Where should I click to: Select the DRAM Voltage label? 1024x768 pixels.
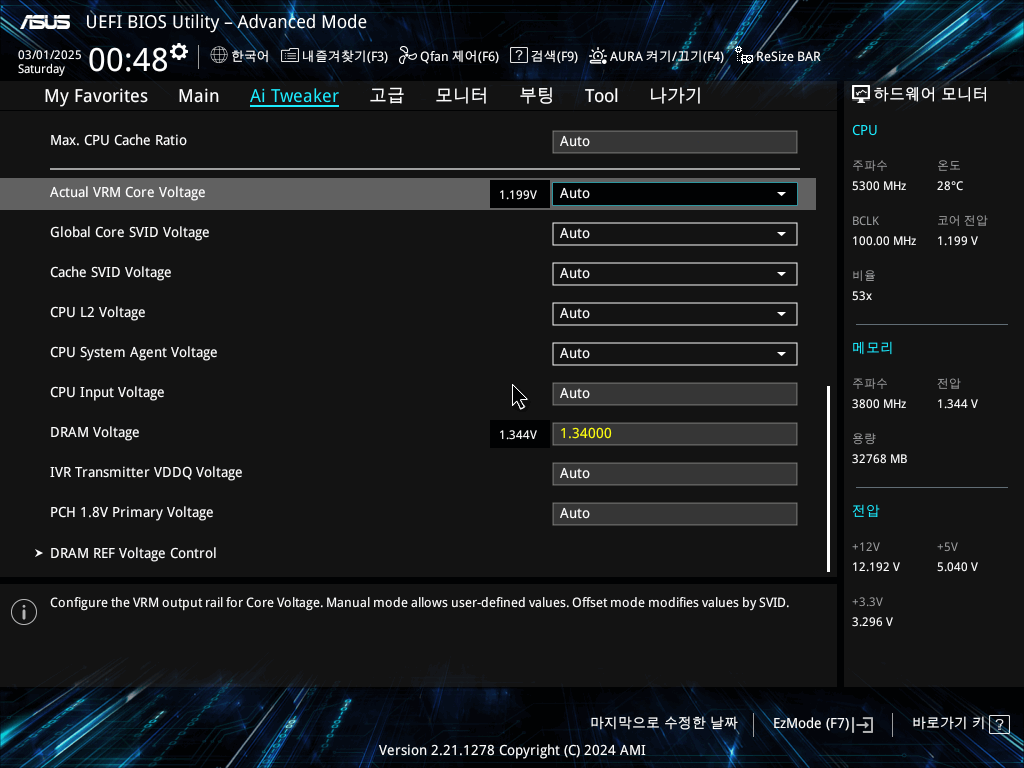[95, 432]
